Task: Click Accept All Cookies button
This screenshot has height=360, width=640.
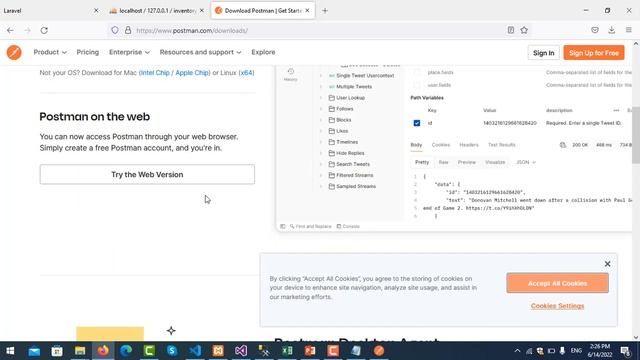Action: click(558, 283)
